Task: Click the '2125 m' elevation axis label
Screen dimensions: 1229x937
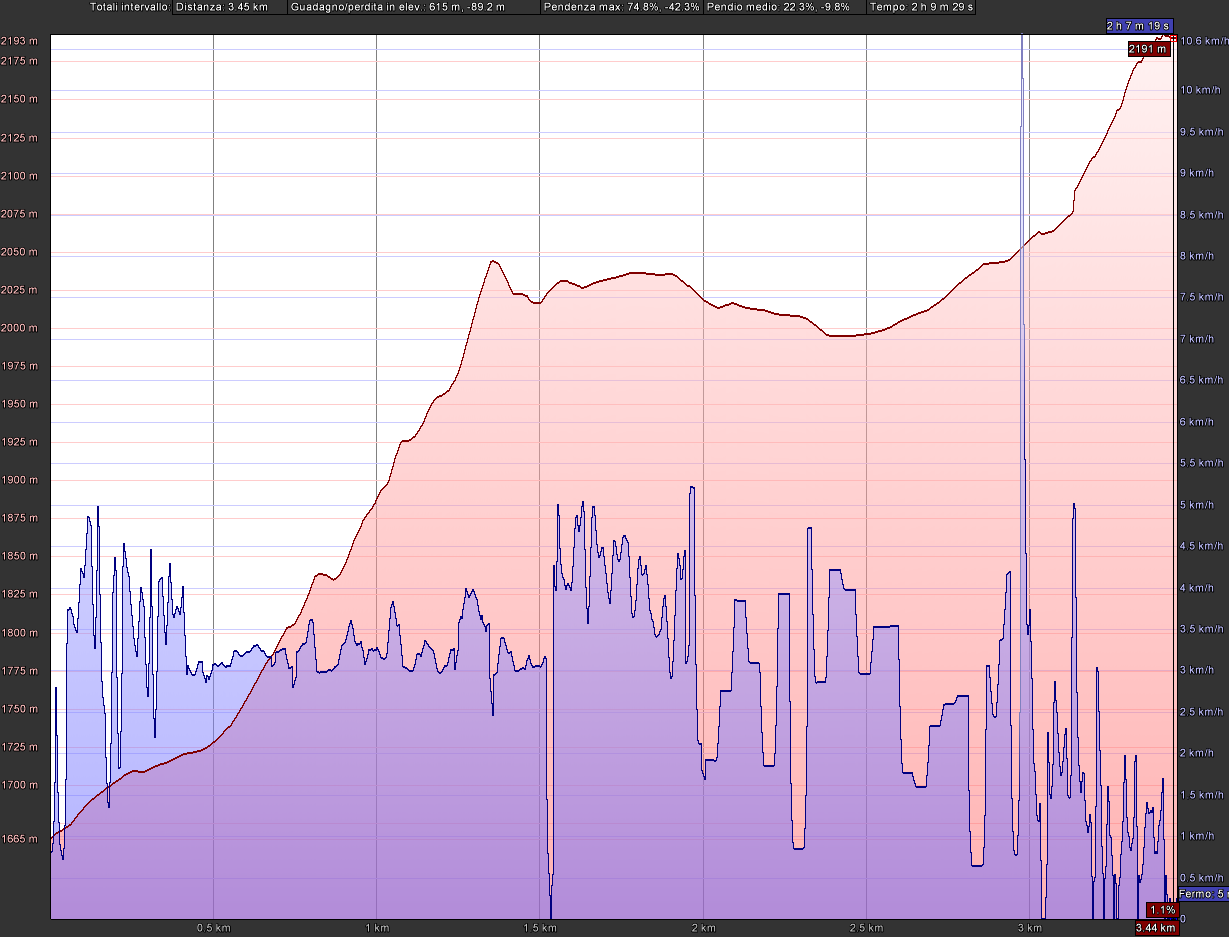Action: point(20,138)
